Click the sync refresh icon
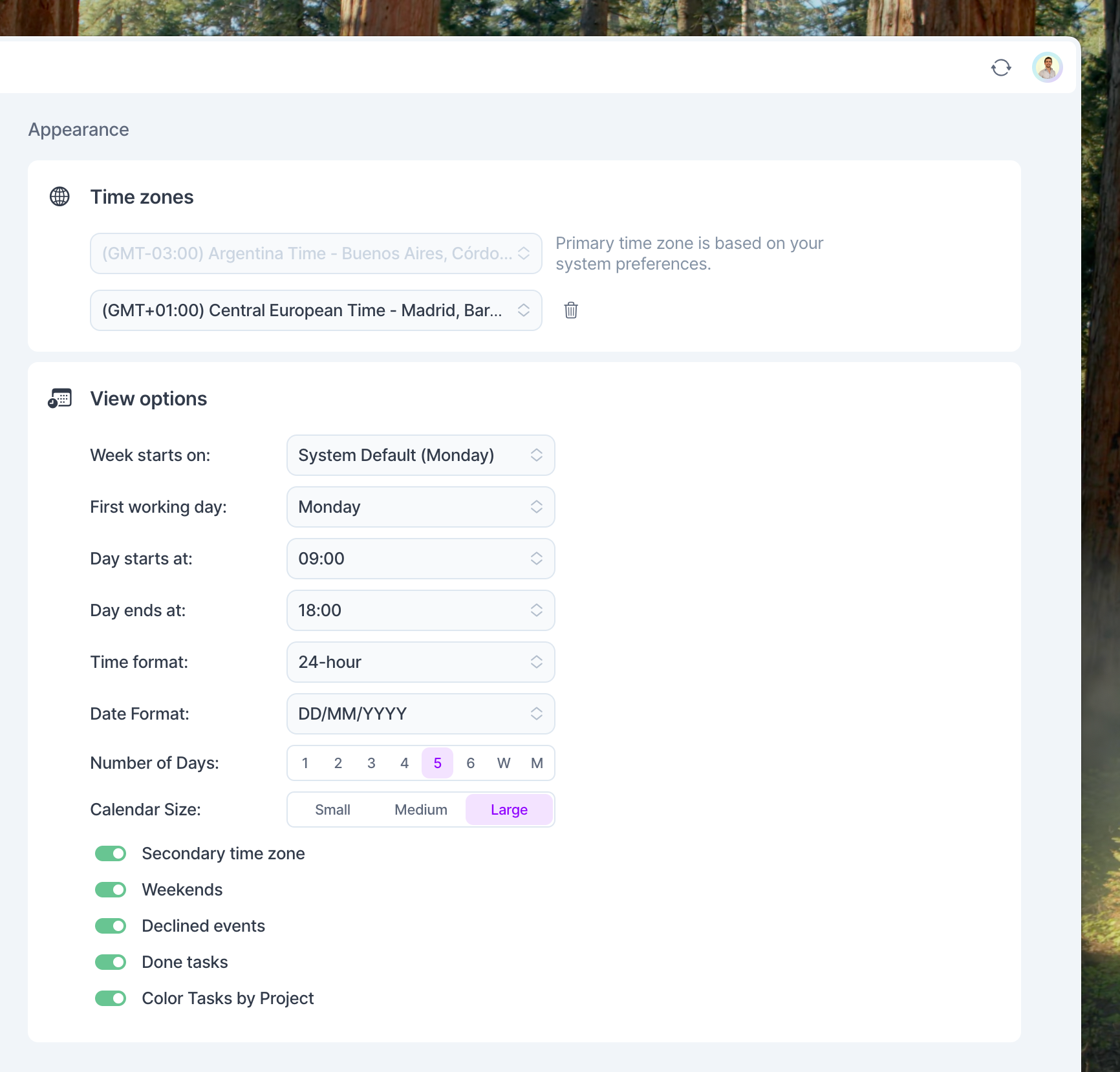1120x1072 pixels. pyautogui.click(x=1001, y=67)
